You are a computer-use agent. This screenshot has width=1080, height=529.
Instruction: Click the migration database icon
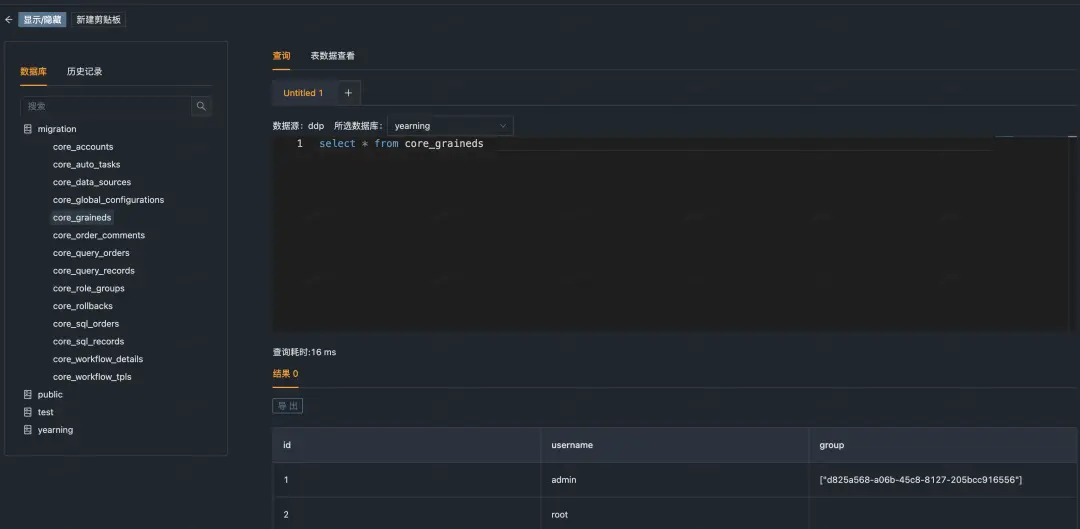pyautogui.click(x=28, y=129)
